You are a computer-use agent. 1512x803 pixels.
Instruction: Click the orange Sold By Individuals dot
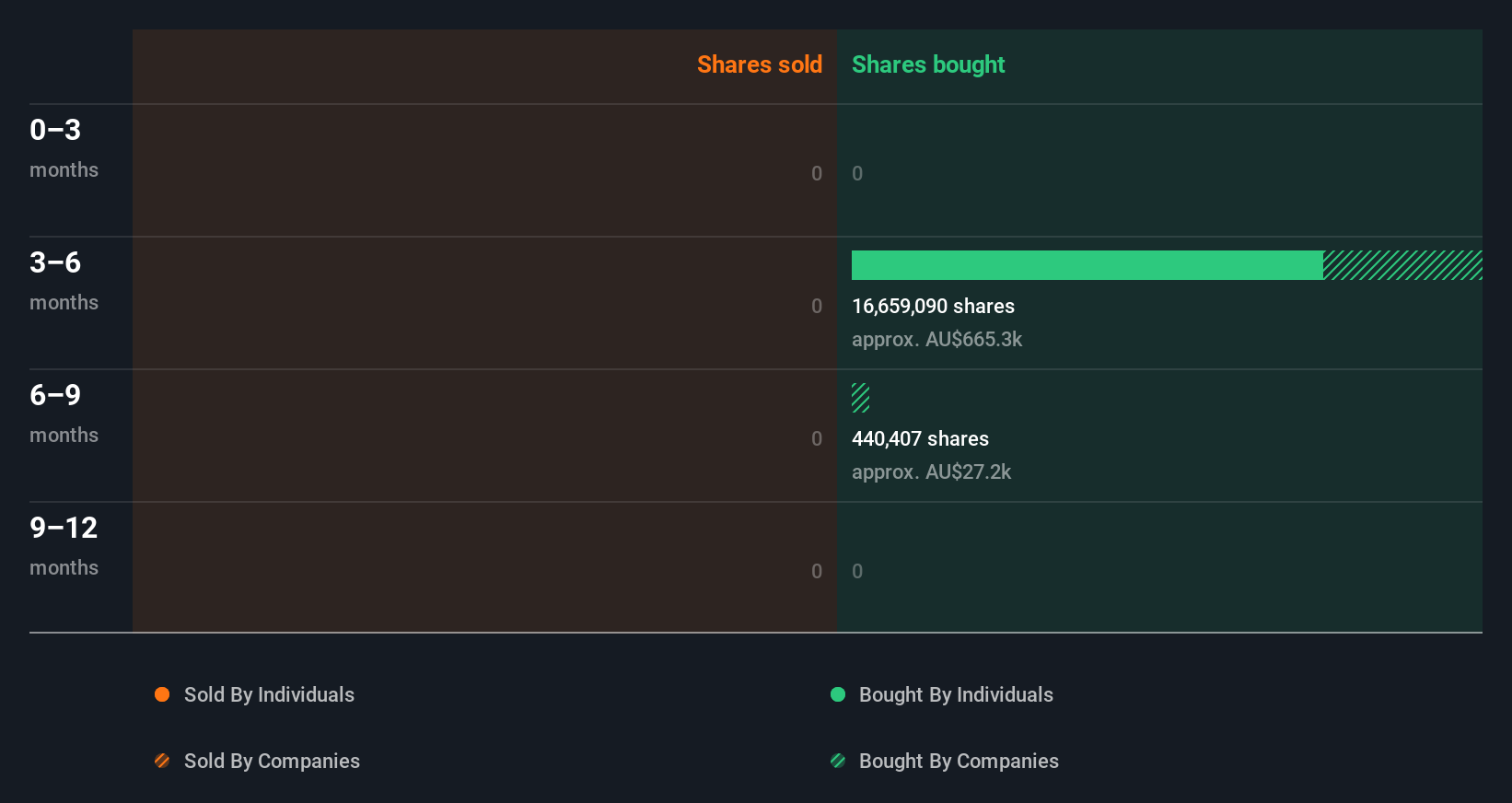[x=162, y=694]
